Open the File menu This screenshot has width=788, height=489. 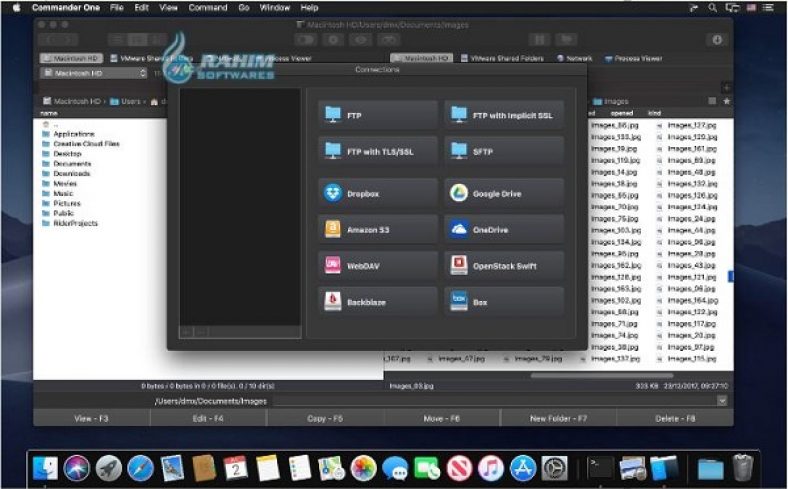coord(117,8)
